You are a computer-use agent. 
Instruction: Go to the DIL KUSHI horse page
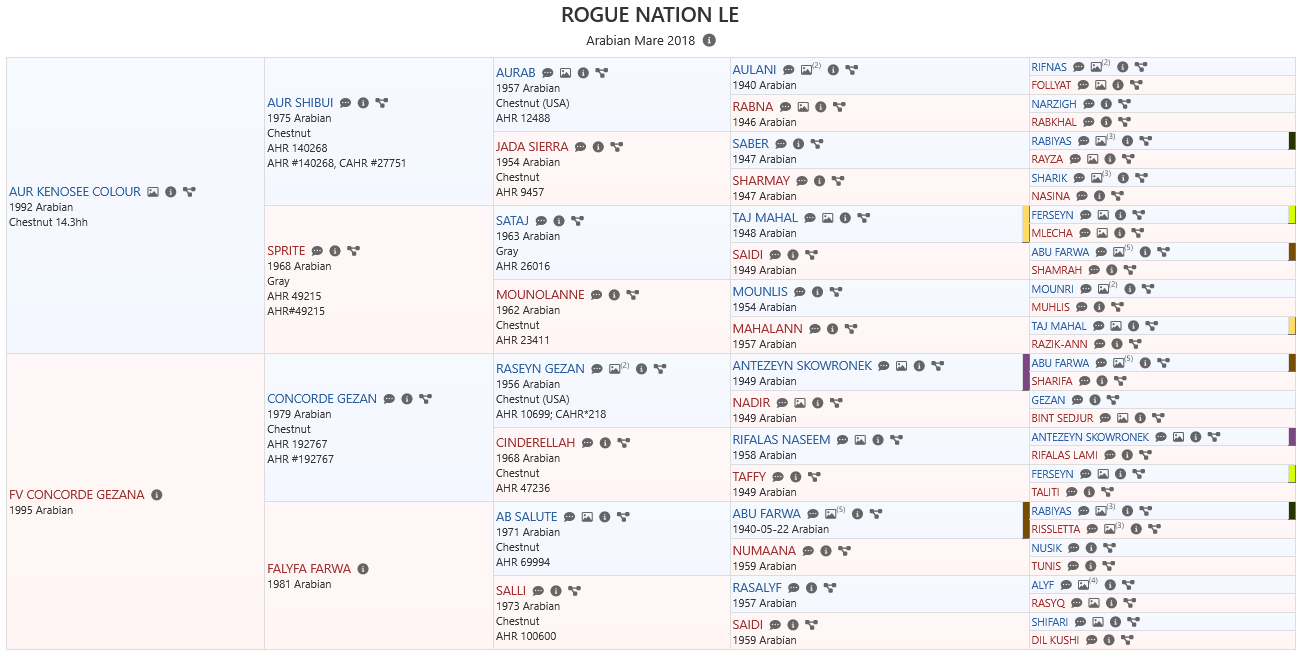point(1055,640)
